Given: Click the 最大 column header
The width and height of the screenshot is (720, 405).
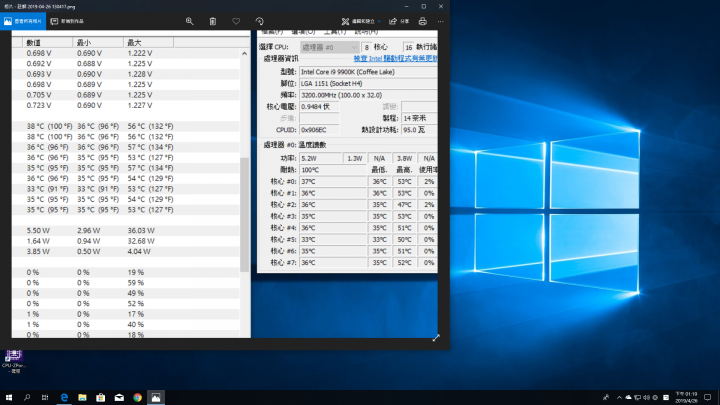Looking at the screenshot, I should (x=148, y=43).
